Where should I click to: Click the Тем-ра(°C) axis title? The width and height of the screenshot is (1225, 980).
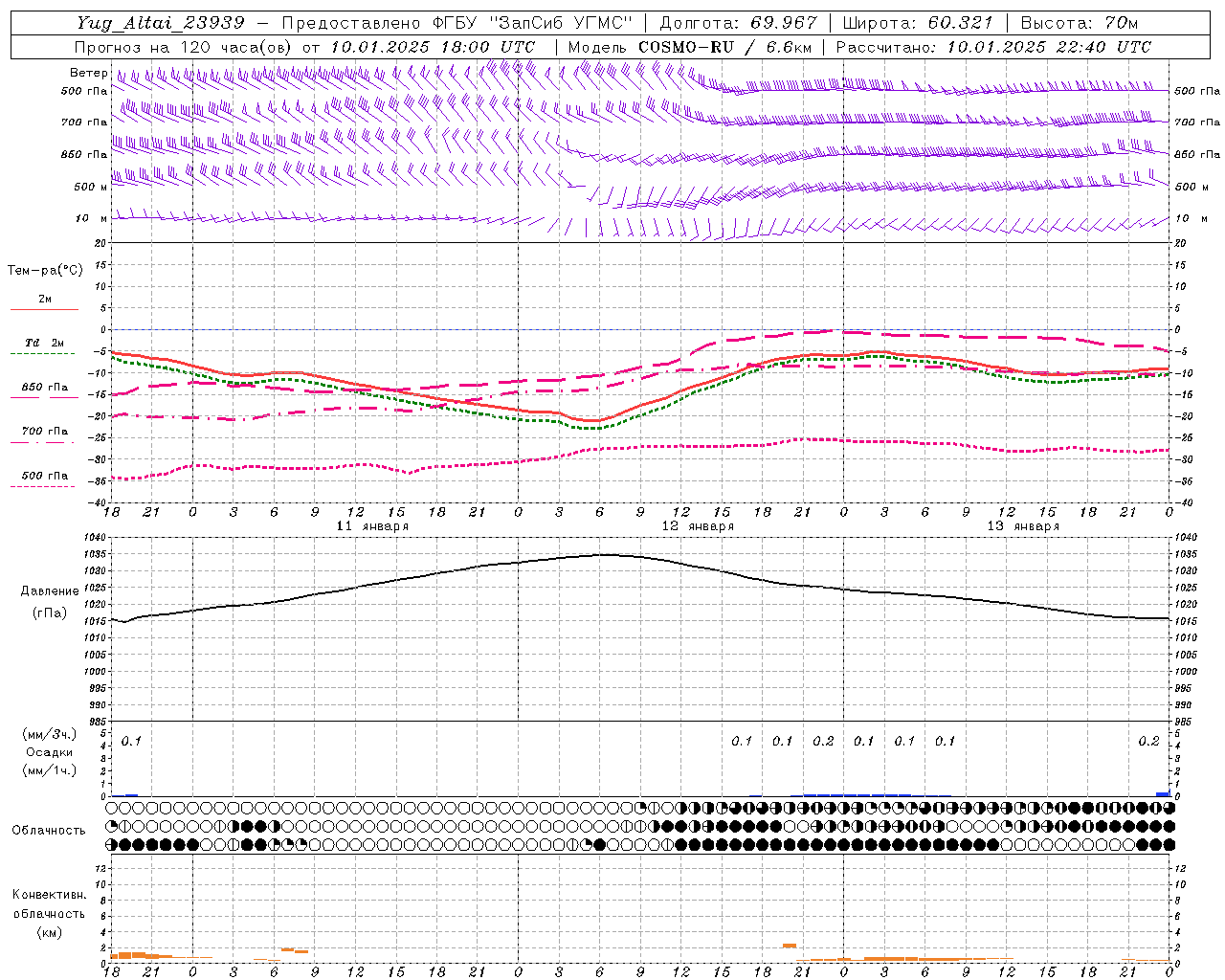45,271
